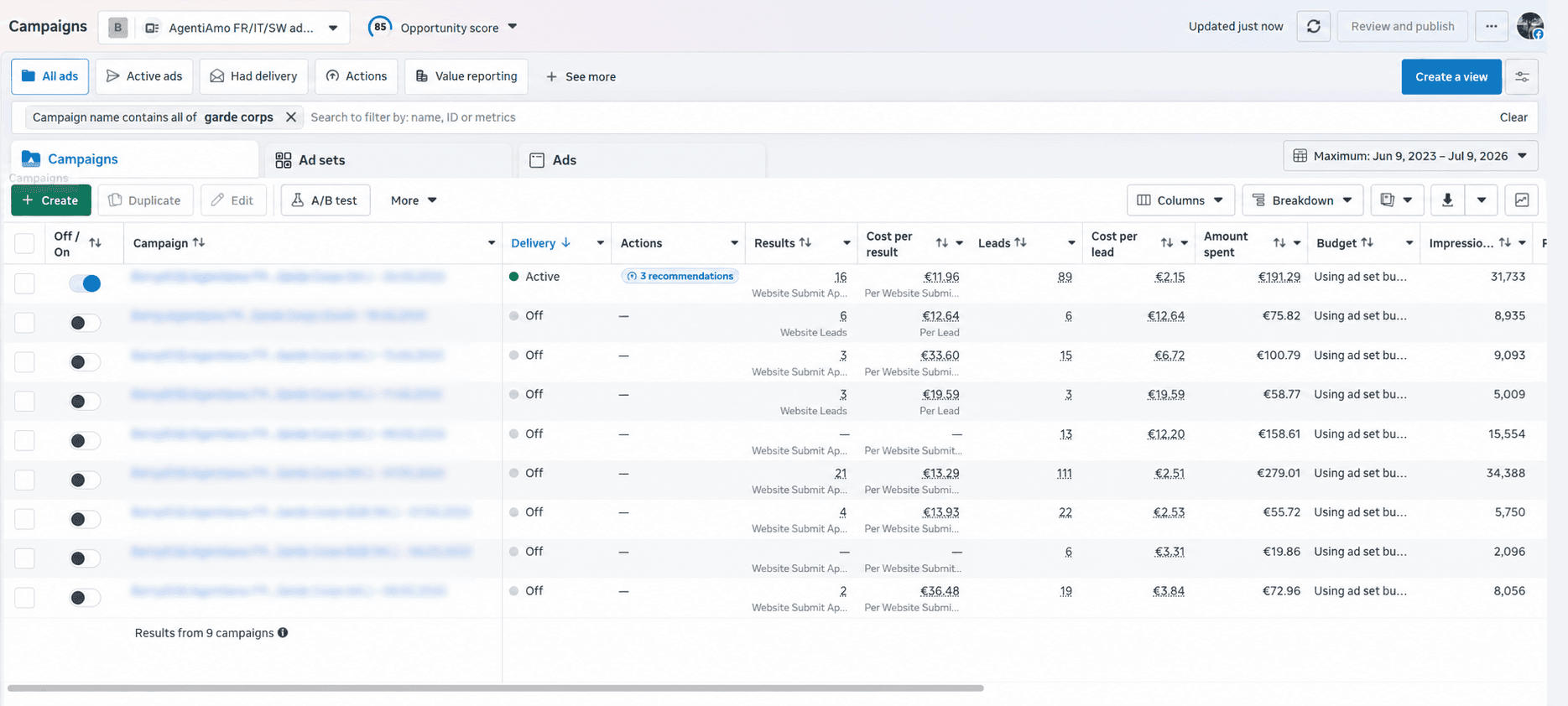
Task: Click the Opportunity score 85 indicator
Action: coord(380,27)
